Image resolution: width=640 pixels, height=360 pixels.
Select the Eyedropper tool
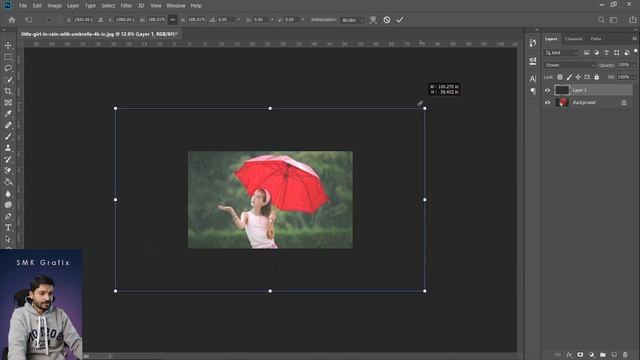8,114
